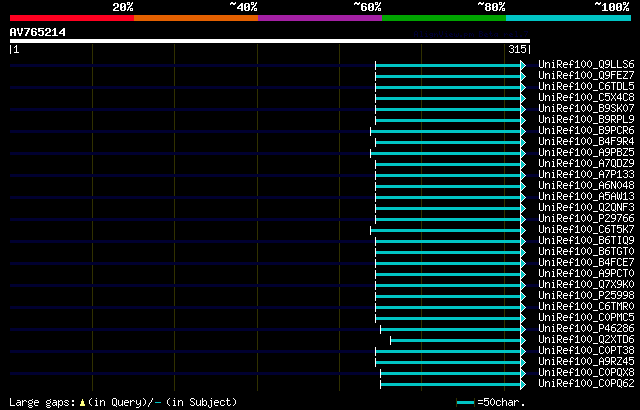Click the UniRef100_C5X4C8 label

(x=586, y=98)
